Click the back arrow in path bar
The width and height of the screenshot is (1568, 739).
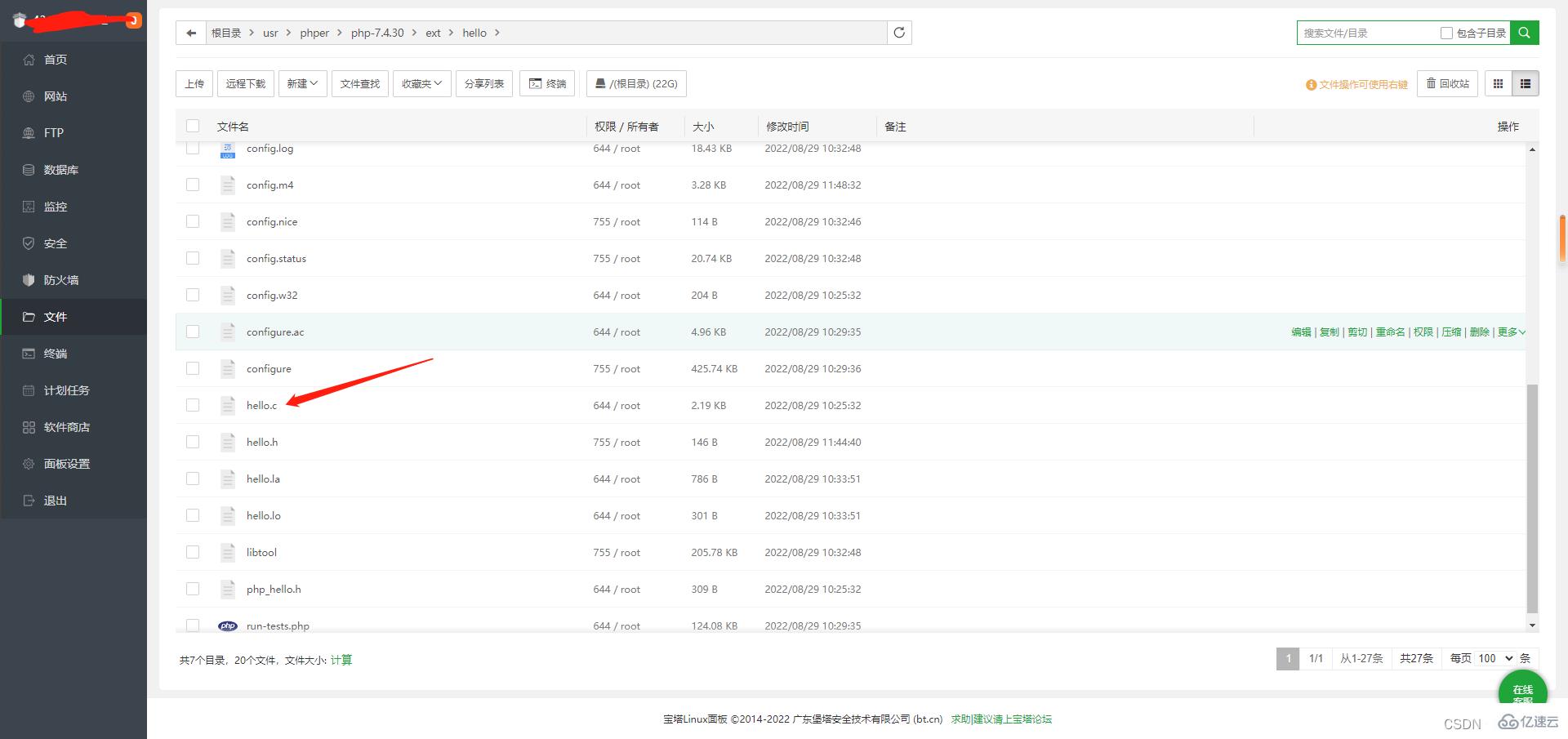pyautogui.click(x=190, y=33)
